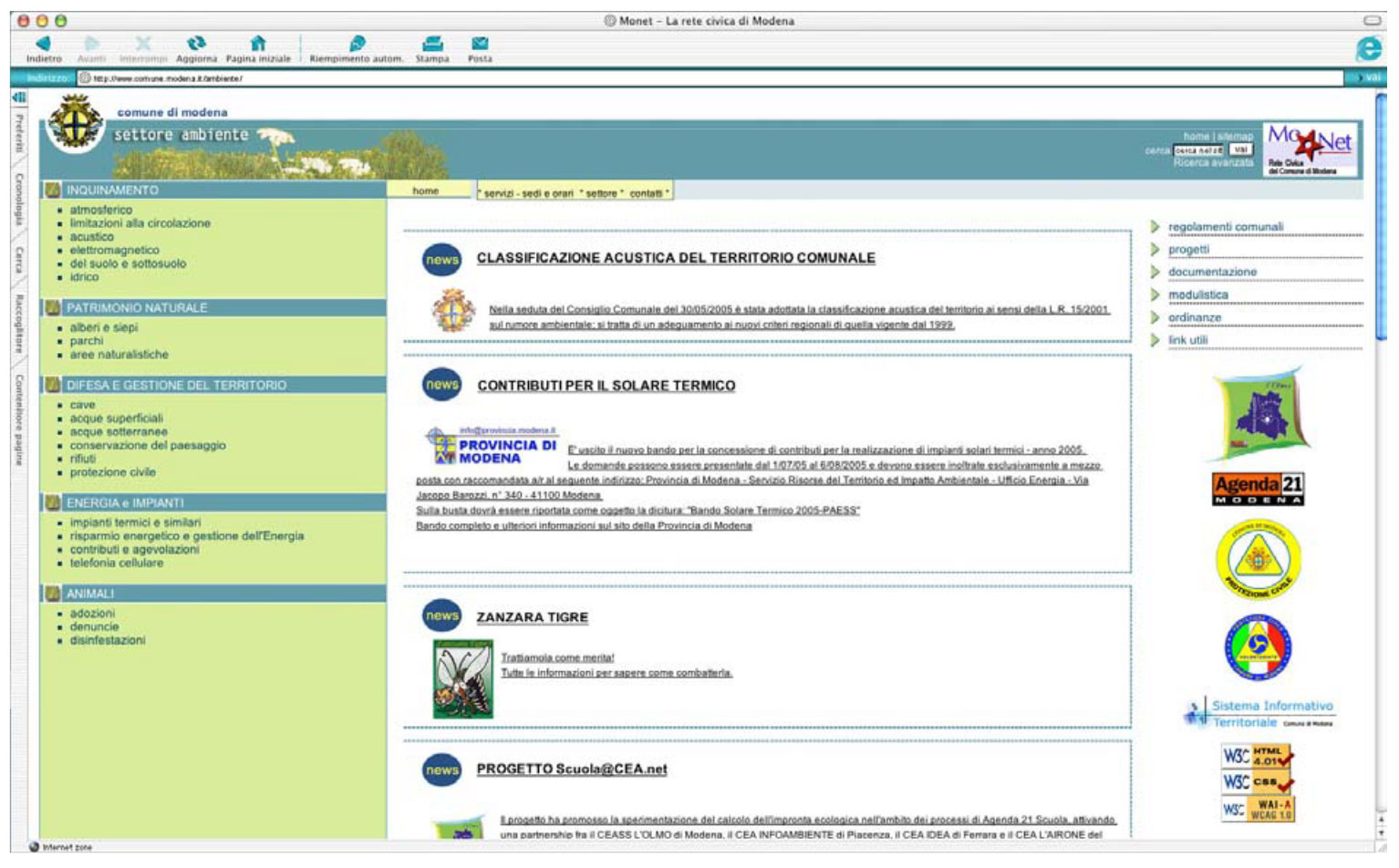Open the PROGETTO Scuola@CEA.net headline
The height and width of the screenshot is (868, 1399).
click(572, 770)
